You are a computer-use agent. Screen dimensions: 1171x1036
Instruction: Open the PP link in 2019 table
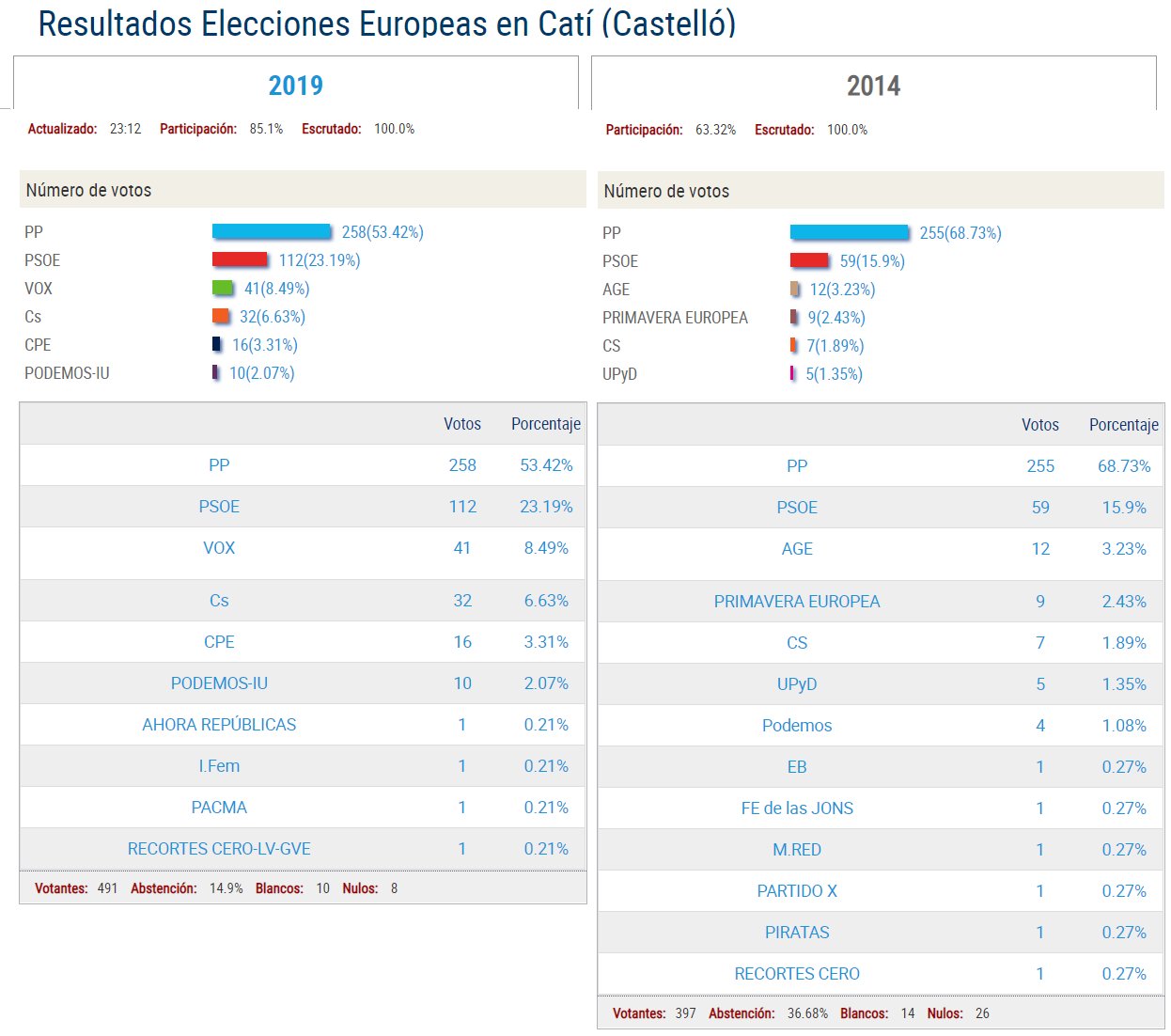[219, 465]
